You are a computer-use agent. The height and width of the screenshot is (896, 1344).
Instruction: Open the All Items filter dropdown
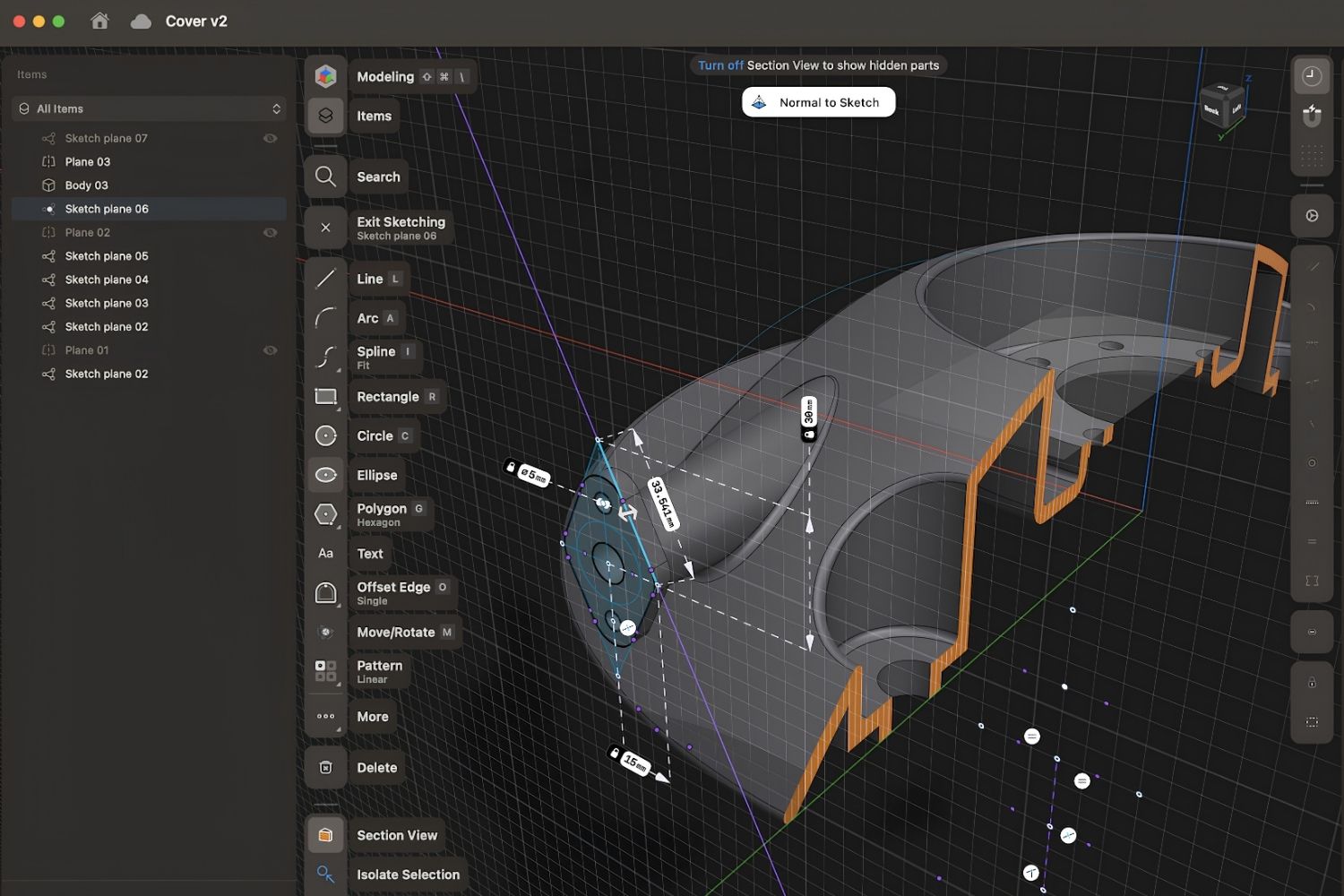(149, 108)
